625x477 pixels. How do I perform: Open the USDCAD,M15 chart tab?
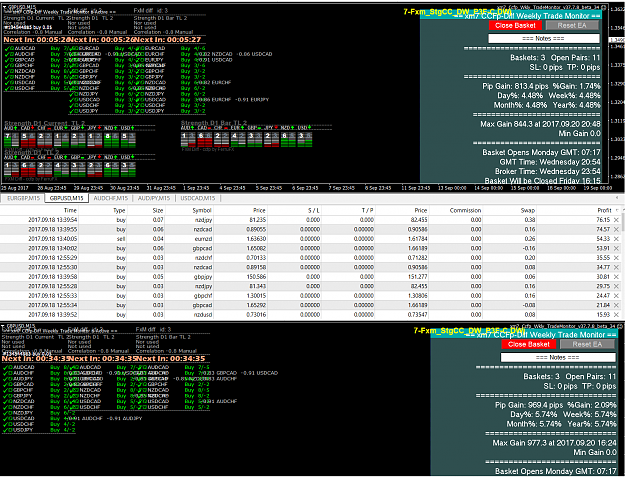point(198,198)
